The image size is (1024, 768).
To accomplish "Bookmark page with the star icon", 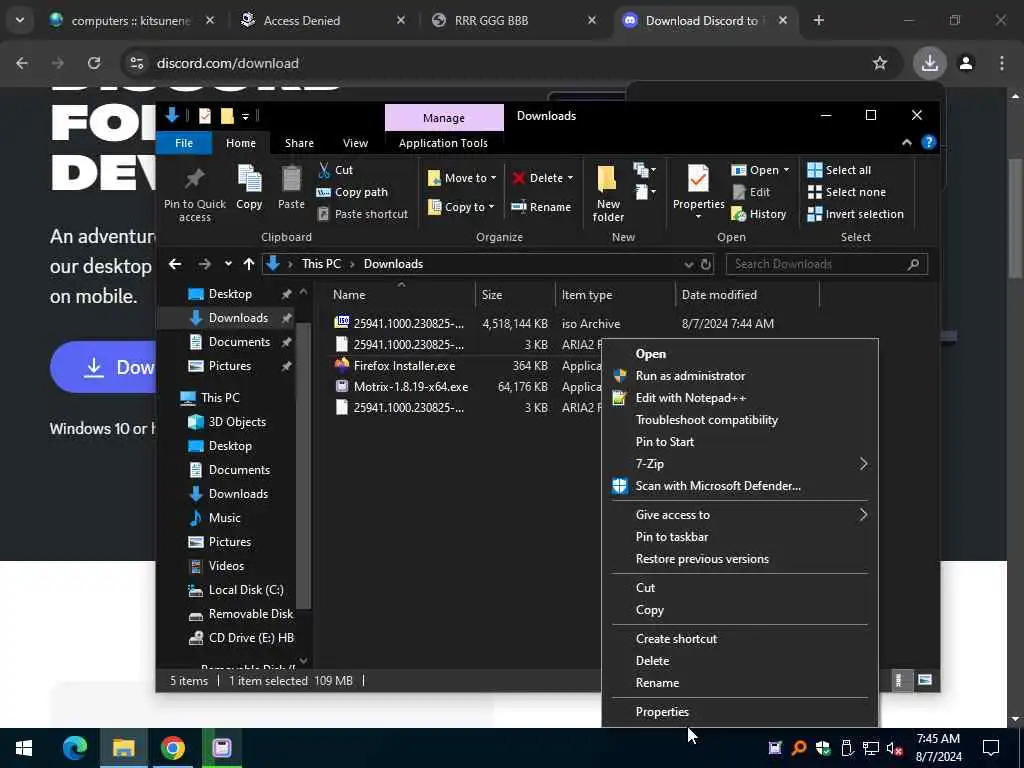I will (880, 63).
